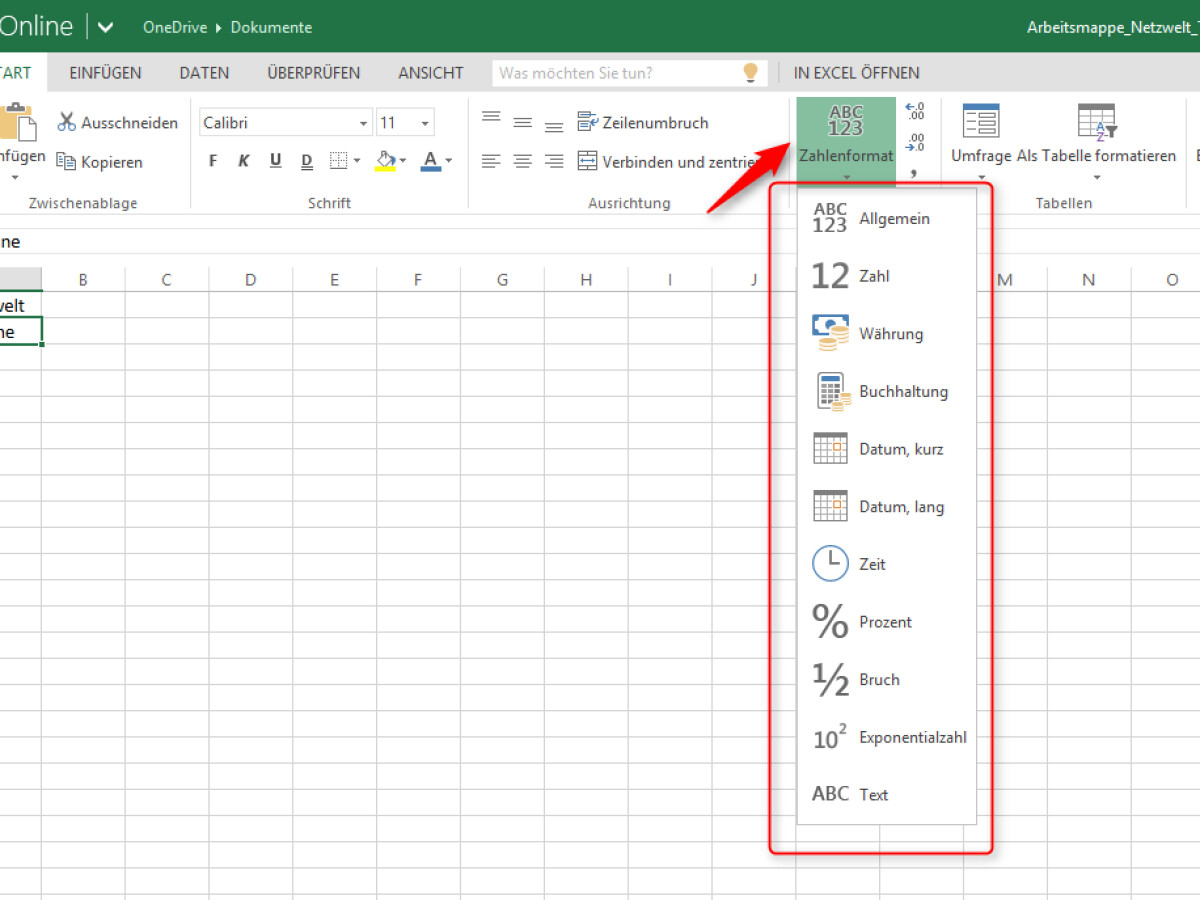The height and width of the screenshot is (900, 1200).
Task: Toggle bold formatting with F button
Action: click(x=212, y=161)
